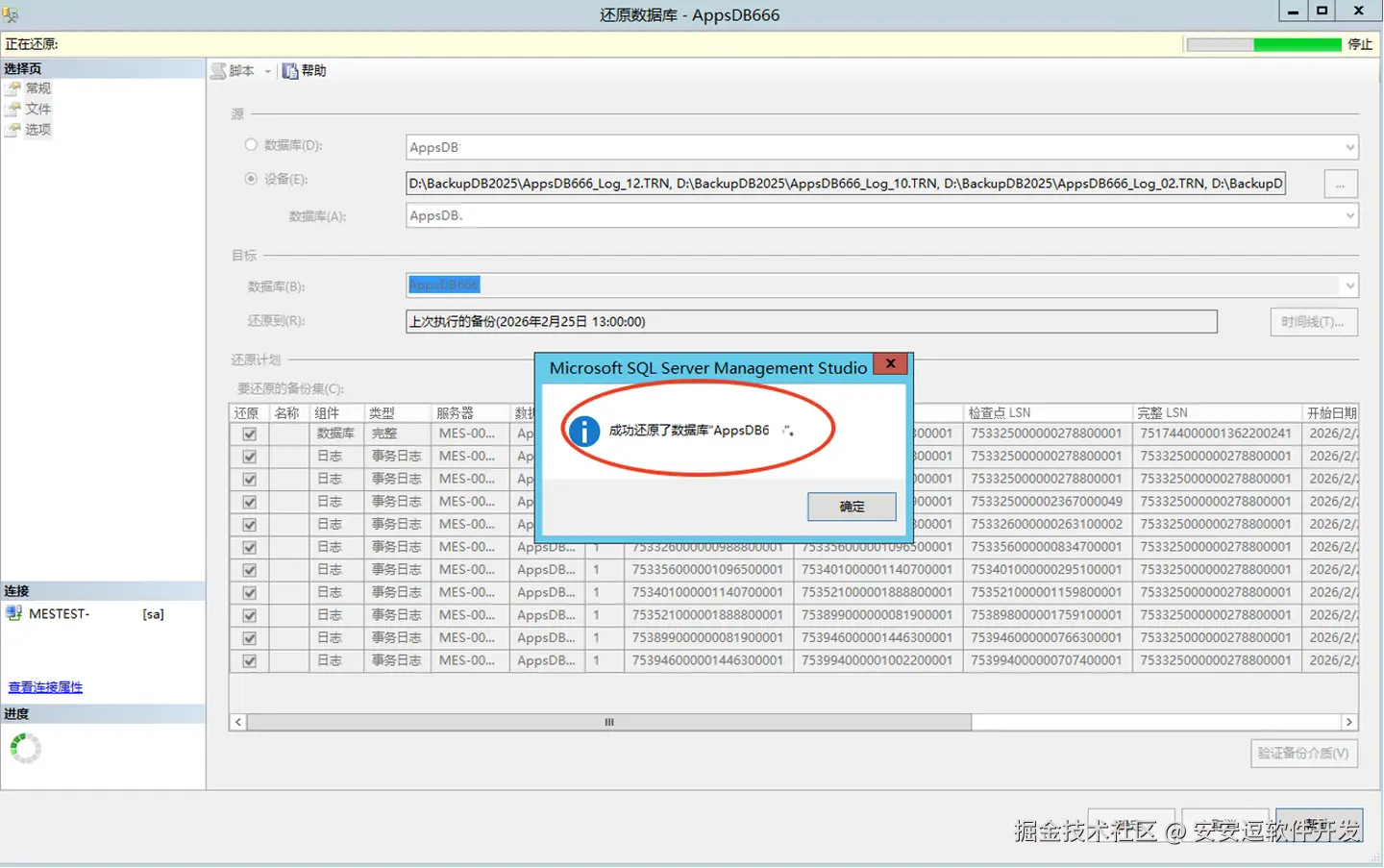1384x868 pixels.
Task: Click 停止 to stop the restore
Action: tap(1360, 44)
